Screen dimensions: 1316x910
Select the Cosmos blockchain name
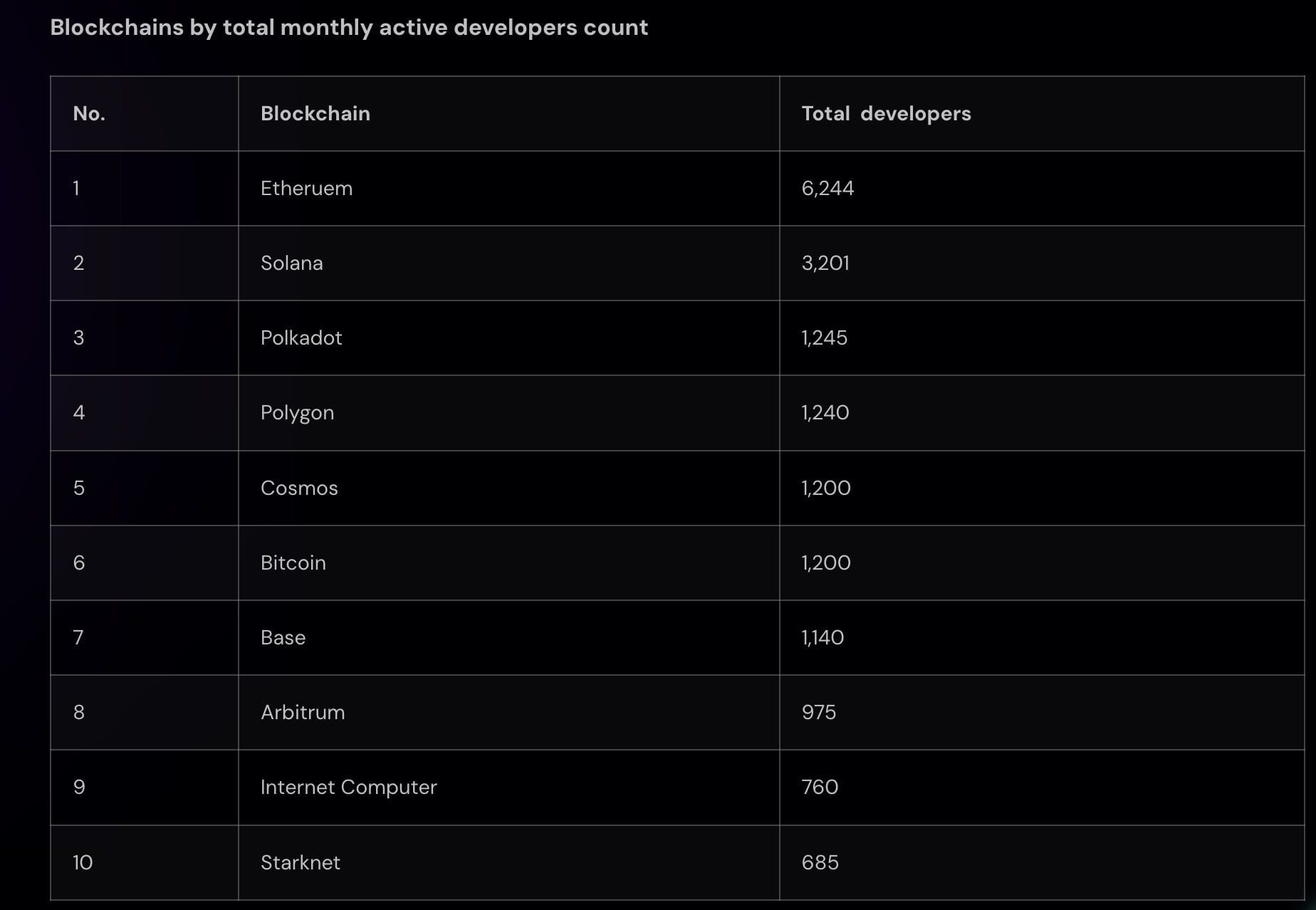tap(299, 488)
